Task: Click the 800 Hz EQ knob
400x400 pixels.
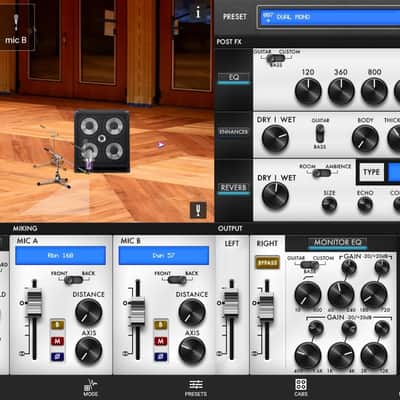Action: coord(374,91)
